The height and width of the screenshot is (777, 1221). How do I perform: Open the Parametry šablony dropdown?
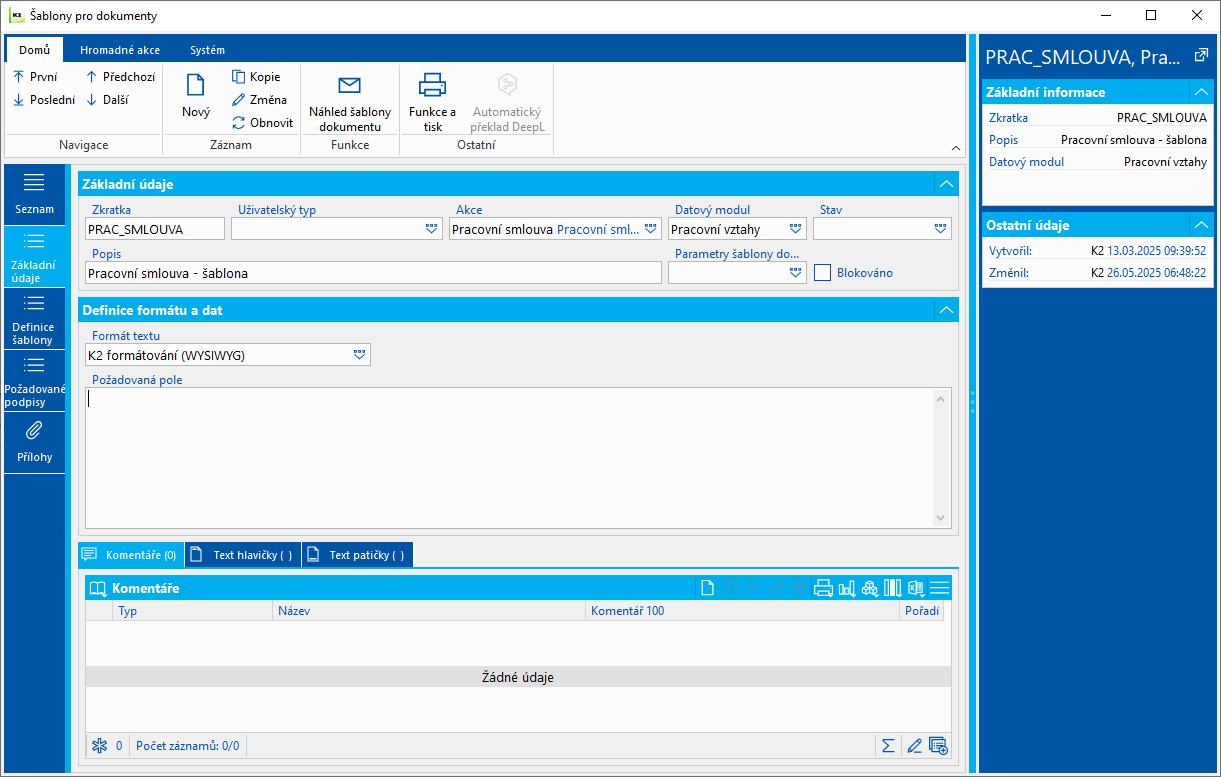(796, 272)
